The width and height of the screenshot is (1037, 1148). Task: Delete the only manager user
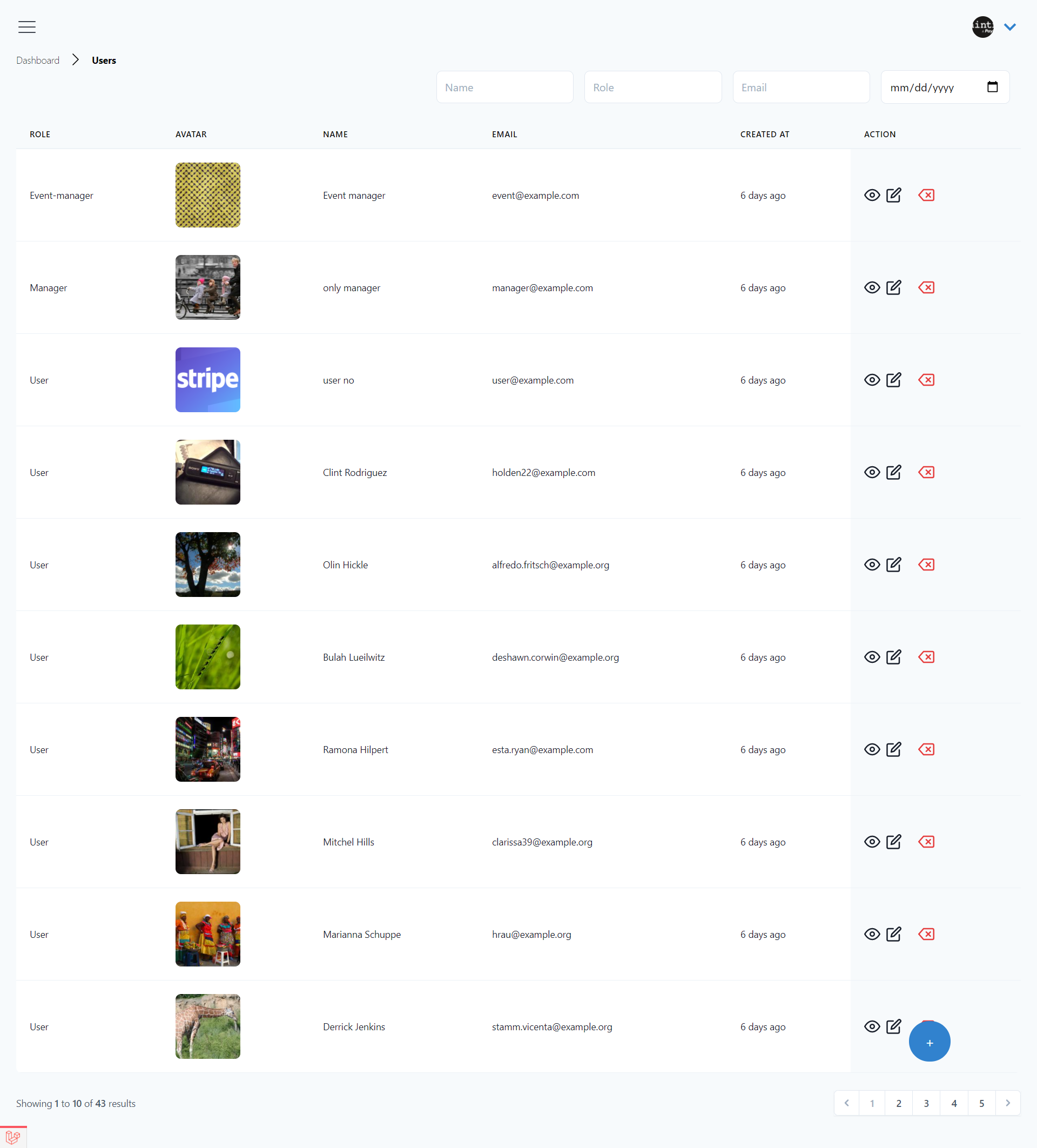pyautogui.click(x=926, y=287)
